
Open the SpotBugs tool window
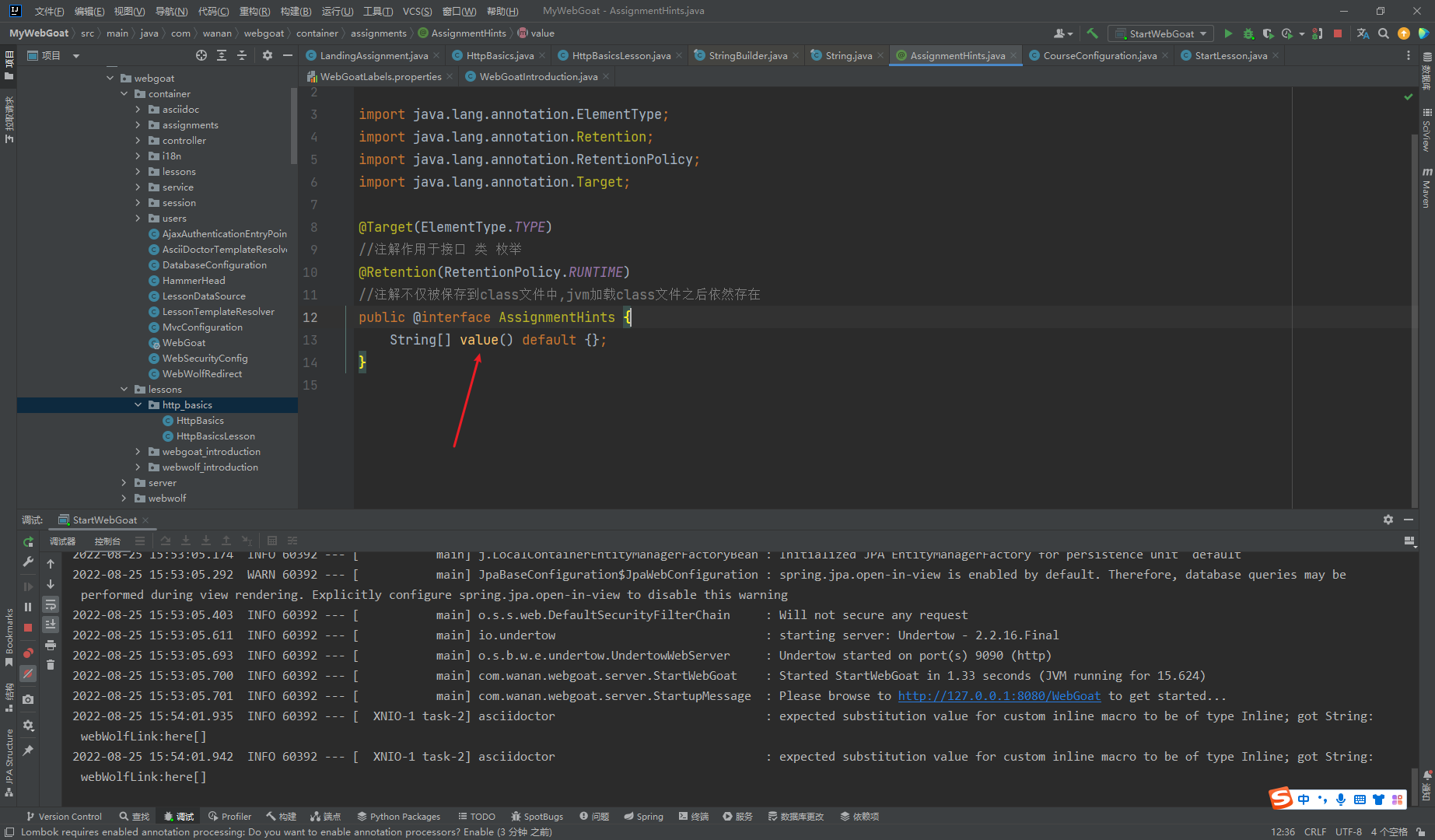coord(537,817)
